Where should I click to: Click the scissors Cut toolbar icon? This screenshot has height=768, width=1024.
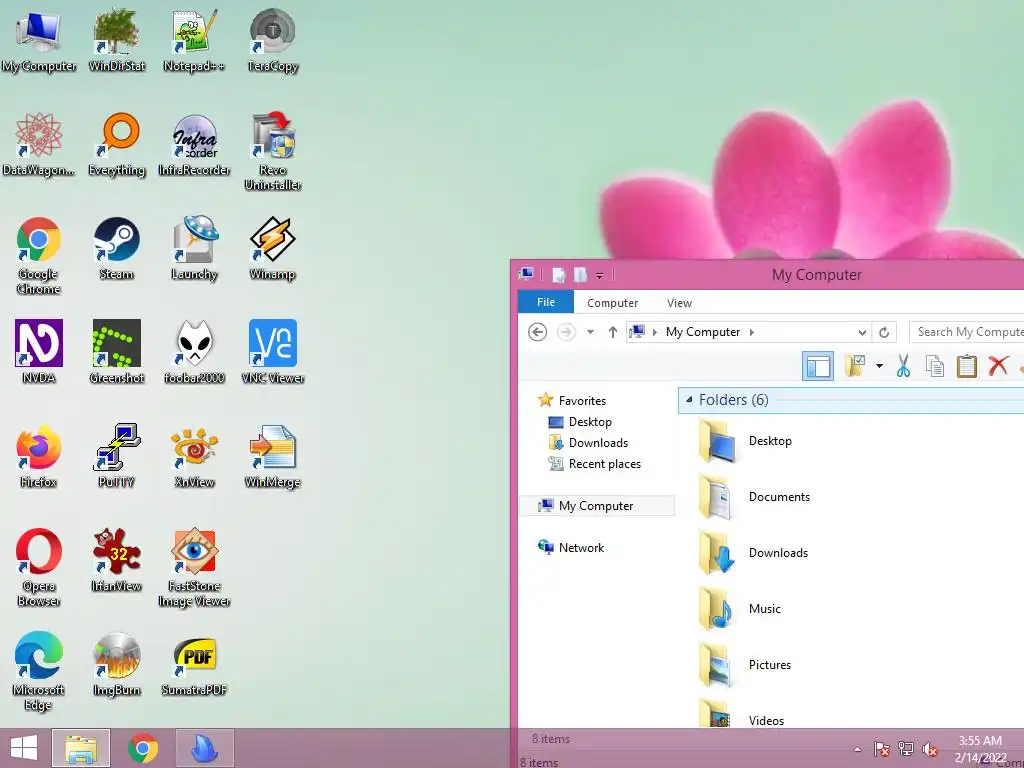903,366
